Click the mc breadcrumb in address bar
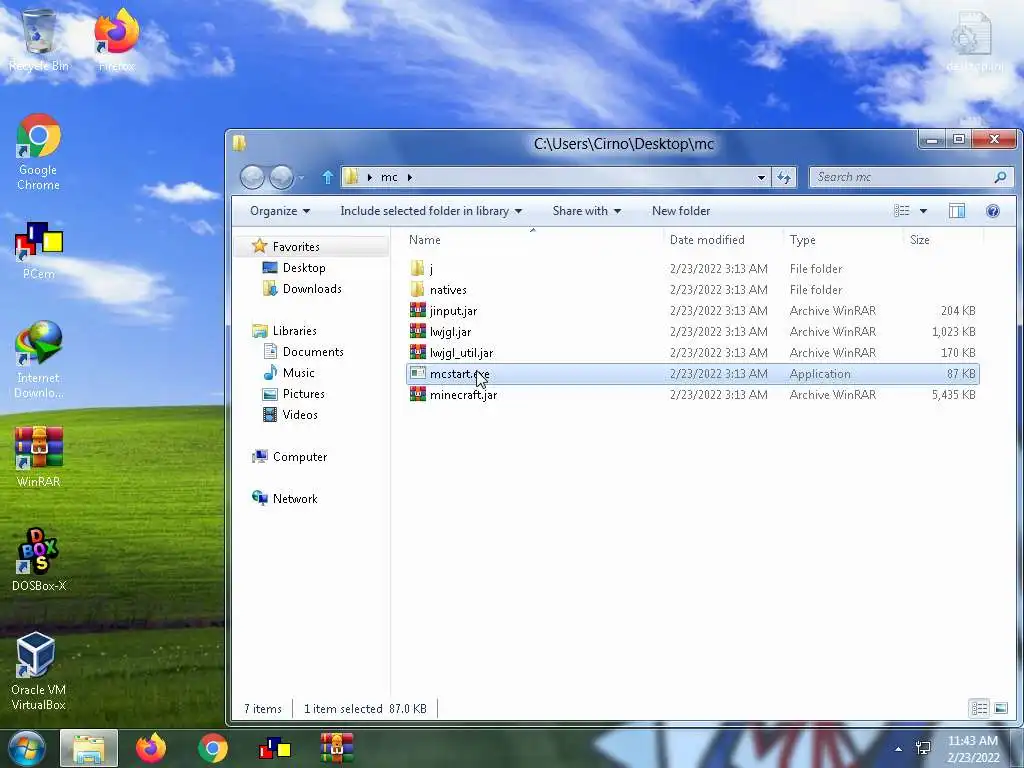 point(389,177)
